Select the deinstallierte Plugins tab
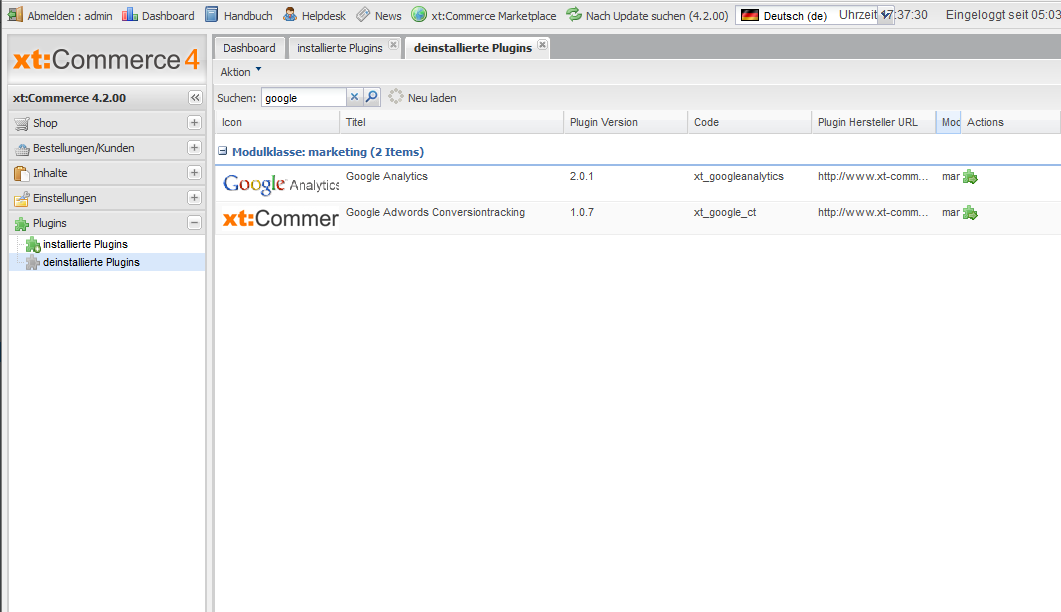Image resolution: width=1061 pixels, height=612 pixels. (473, 48)
